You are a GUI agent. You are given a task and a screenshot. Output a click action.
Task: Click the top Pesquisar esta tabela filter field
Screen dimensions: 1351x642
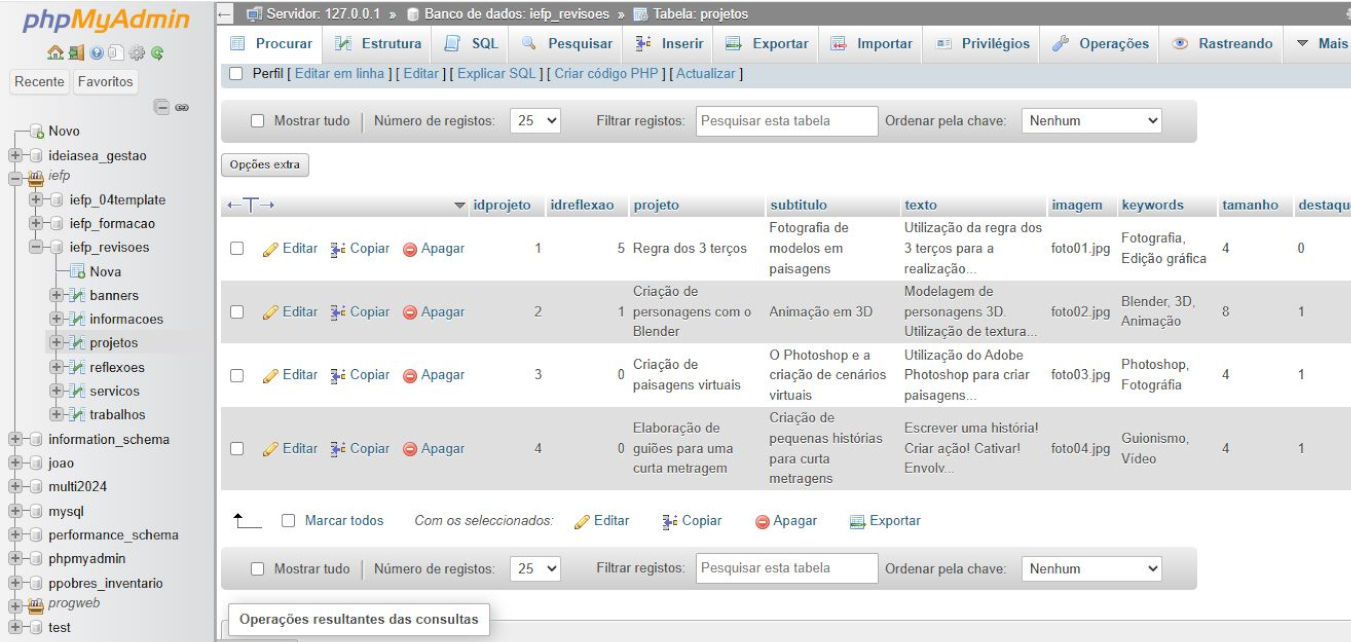786,121
